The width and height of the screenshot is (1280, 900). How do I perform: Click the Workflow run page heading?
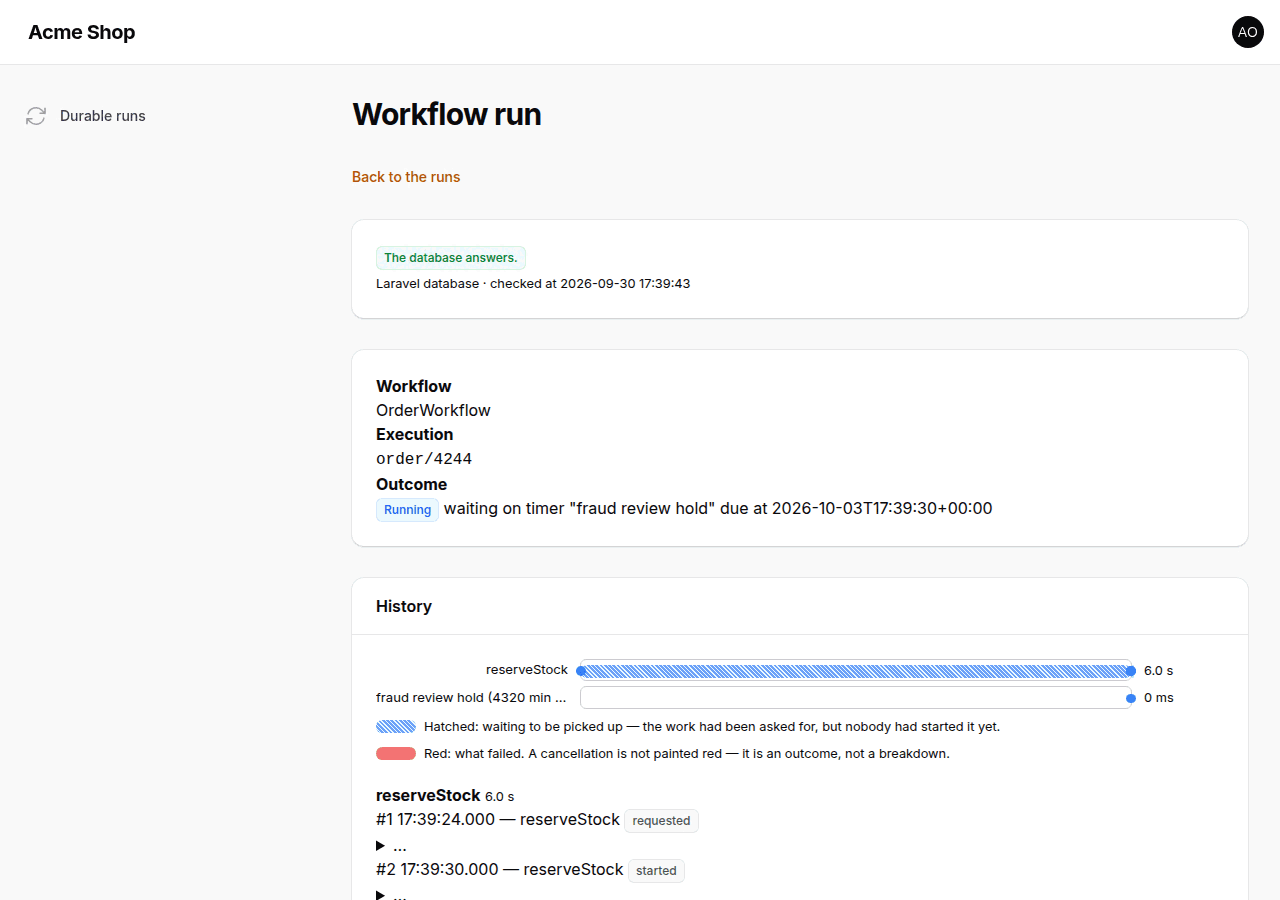[447, 115]
